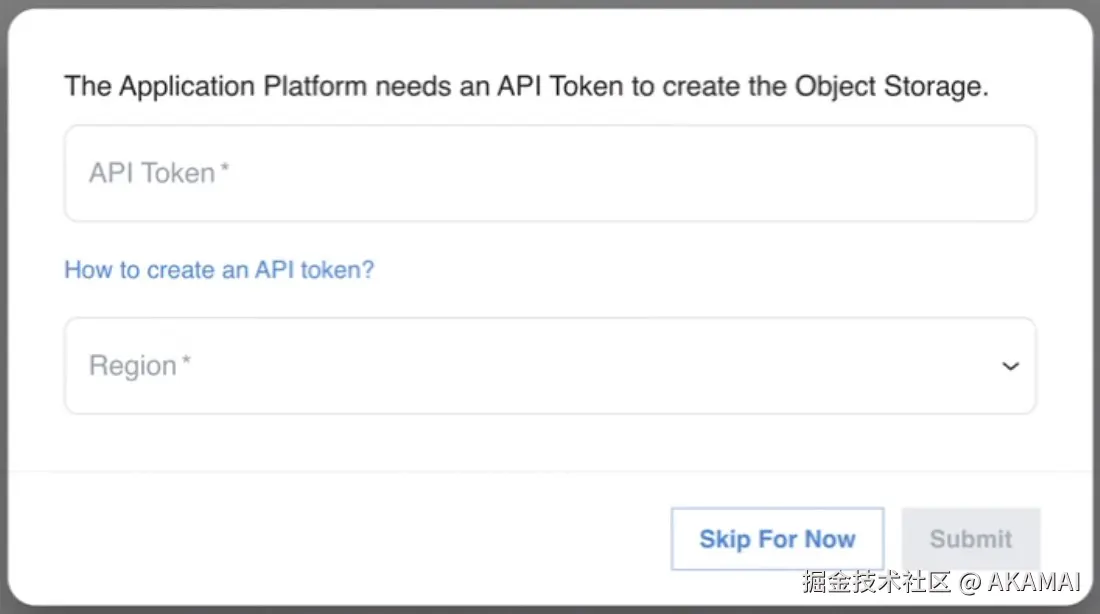Select the 'Region*' placeholder text

[133, 366]
